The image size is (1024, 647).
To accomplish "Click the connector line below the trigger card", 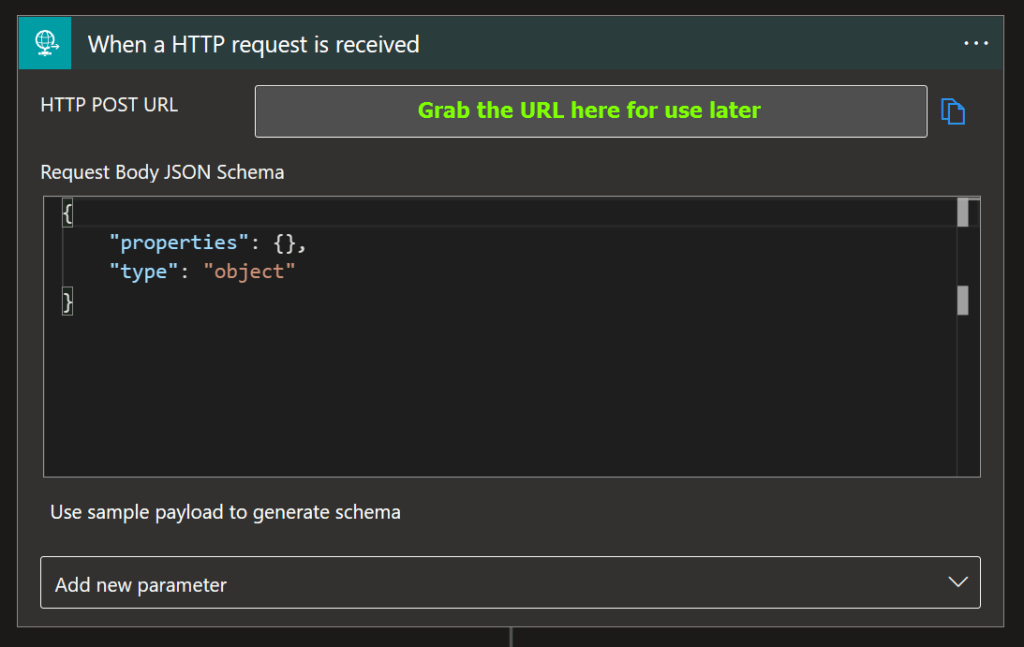I will 511,637.
